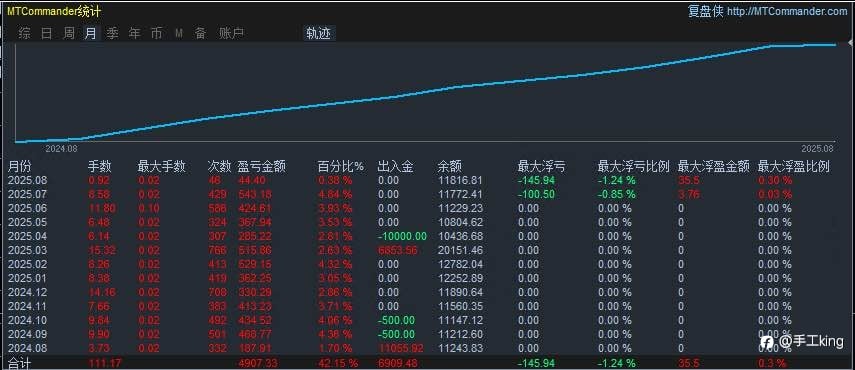Select the 月 monthly statistics tab

click(x=91, y=34)
